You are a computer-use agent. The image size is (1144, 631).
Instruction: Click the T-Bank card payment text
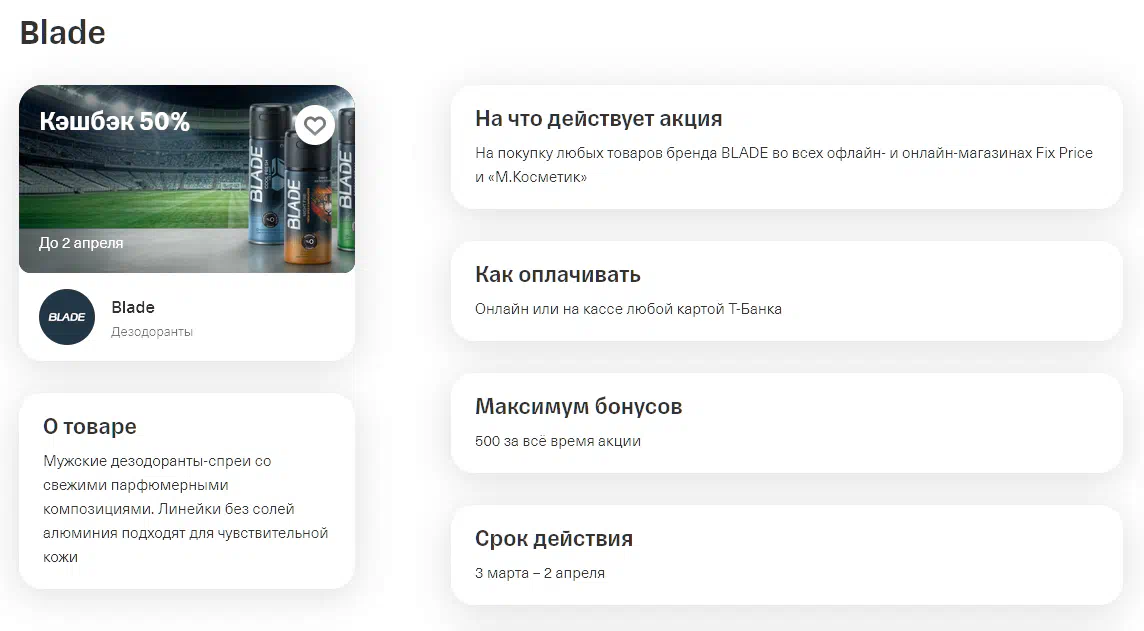click(x=628, y=309)
